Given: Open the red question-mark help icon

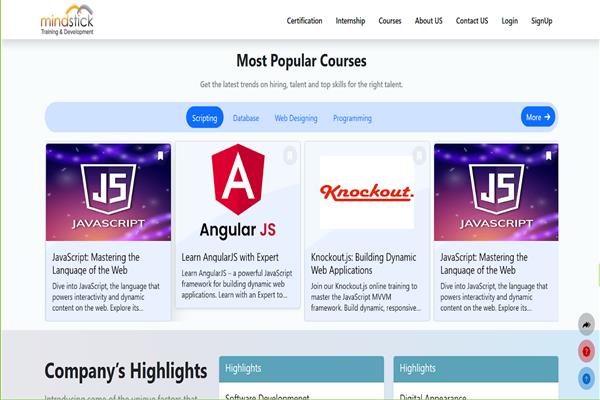Looking at the screenshot, I should [x=586, y=351].
